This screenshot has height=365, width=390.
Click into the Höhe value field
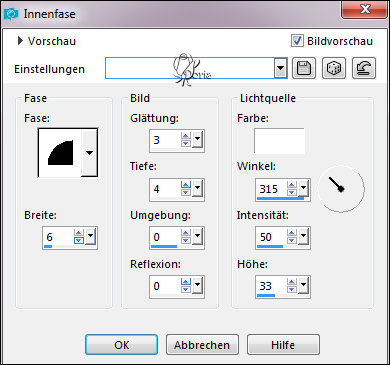point(271,286)
